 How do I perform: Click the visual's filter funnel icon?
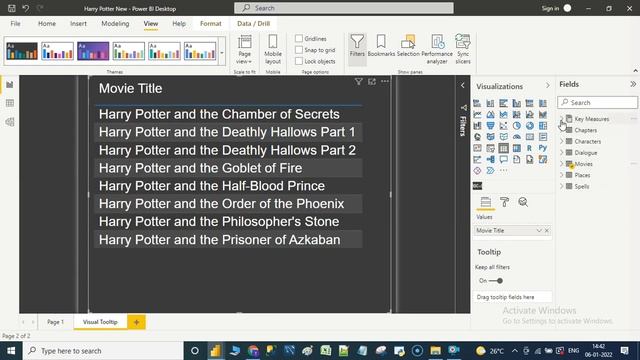[358, 82]
